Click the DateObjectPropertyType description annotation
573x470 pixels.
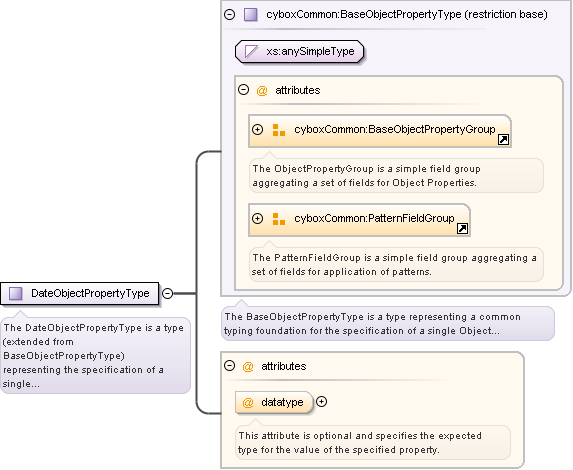pos(95,355)
